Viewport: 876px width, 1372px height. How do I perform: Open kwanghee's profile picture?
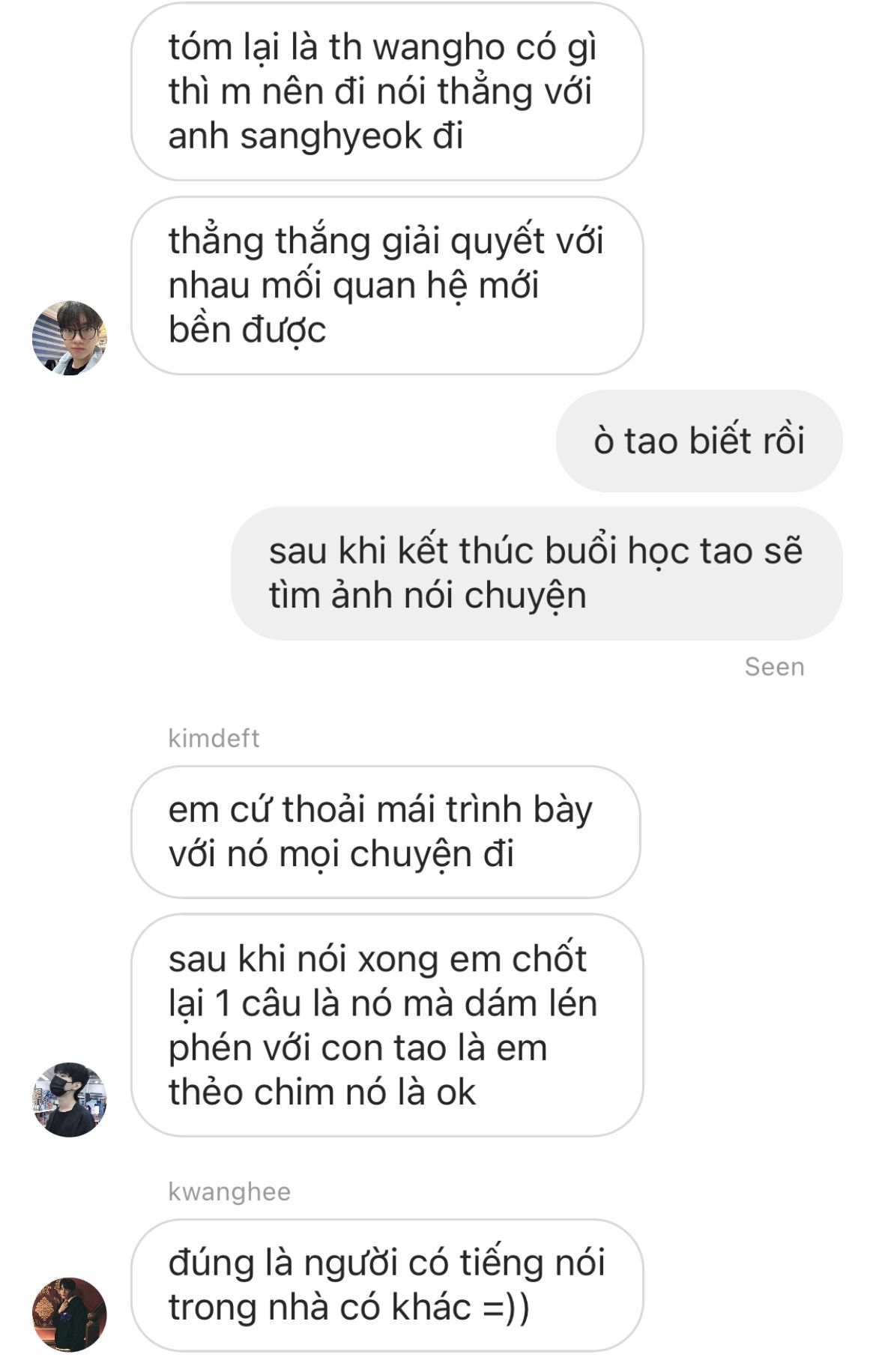pyautogui.click(x=69, y=1315)
